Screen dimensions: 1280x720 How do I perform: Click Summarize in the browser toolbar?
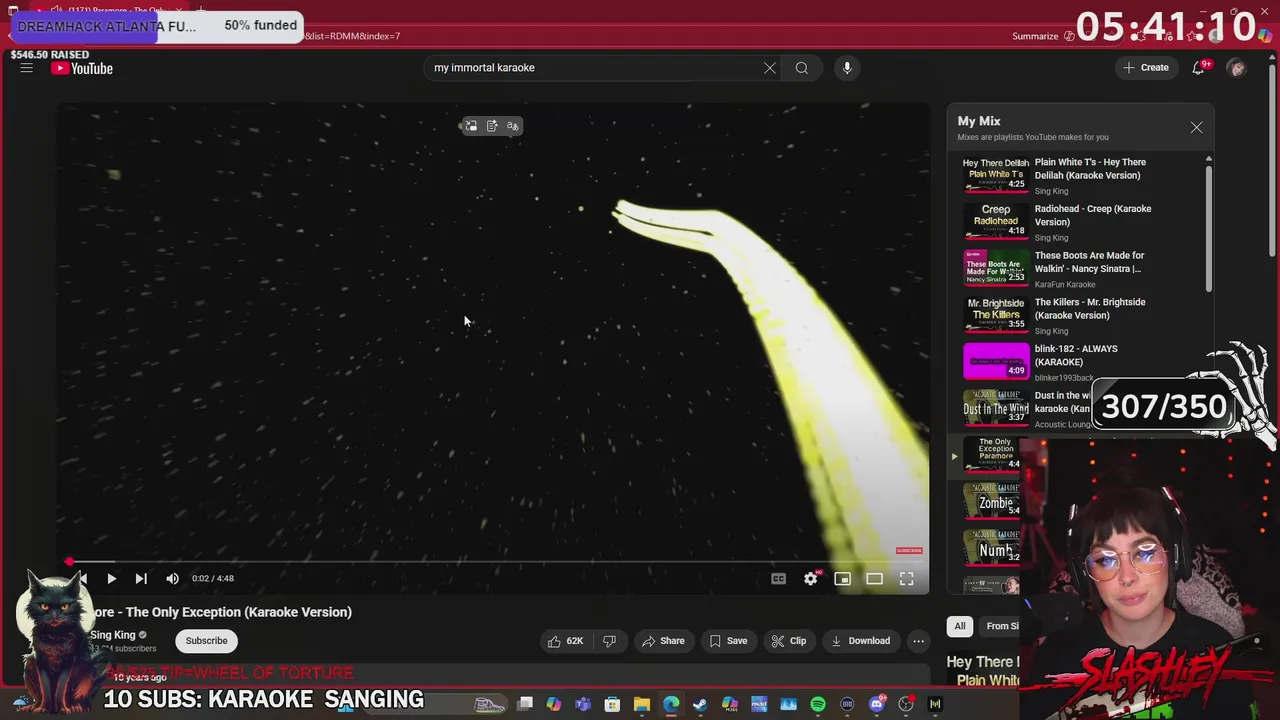pos(1035,36)
